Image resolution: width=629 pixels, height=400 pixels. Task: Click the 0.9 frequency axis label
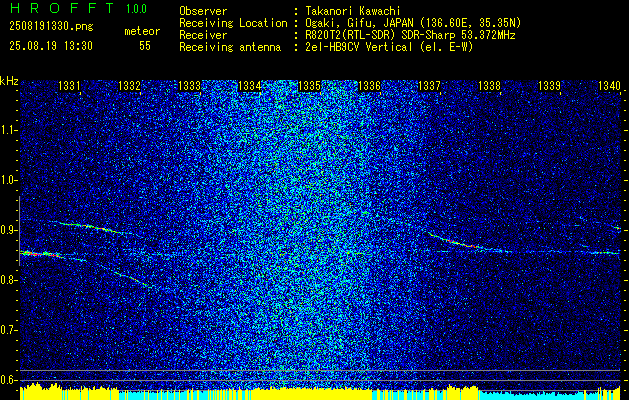click(x=9, y=230)
